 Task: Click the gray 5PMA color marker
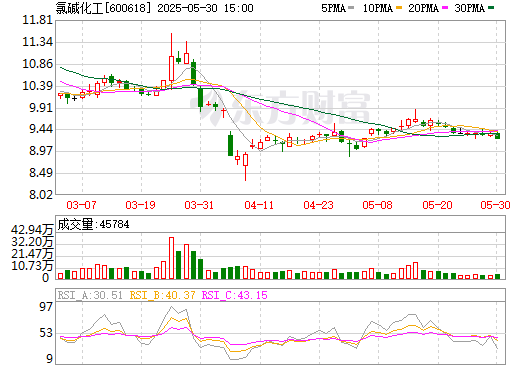click(x=351, y=8)
